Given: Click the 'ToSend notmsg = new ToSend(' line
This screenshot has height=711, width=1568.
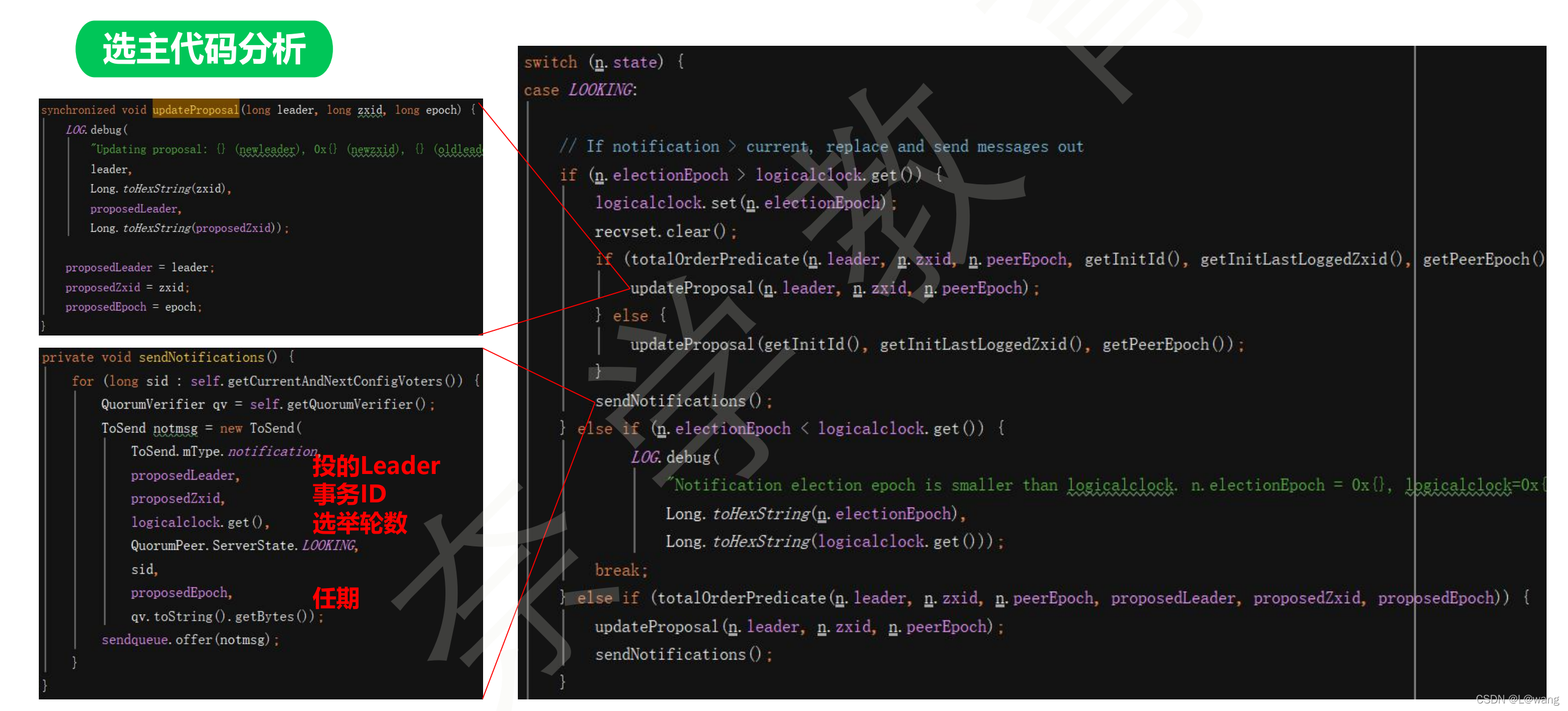Looking at the screenshot, I should [x=202, y=428].
